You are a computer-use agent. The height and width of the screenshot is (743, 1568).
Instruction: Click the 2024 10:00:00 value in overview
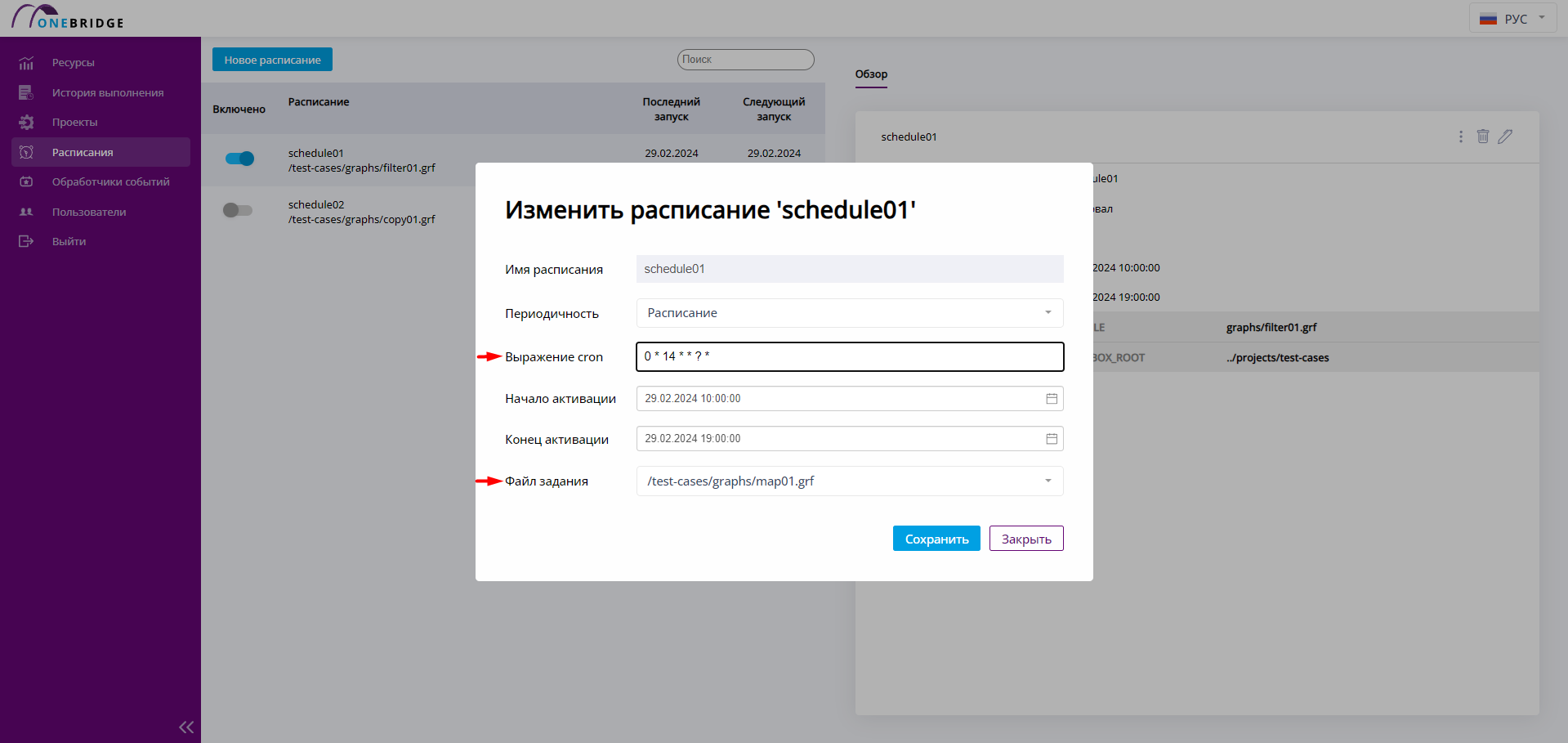pyautogui.click(x=1126, y=268)
